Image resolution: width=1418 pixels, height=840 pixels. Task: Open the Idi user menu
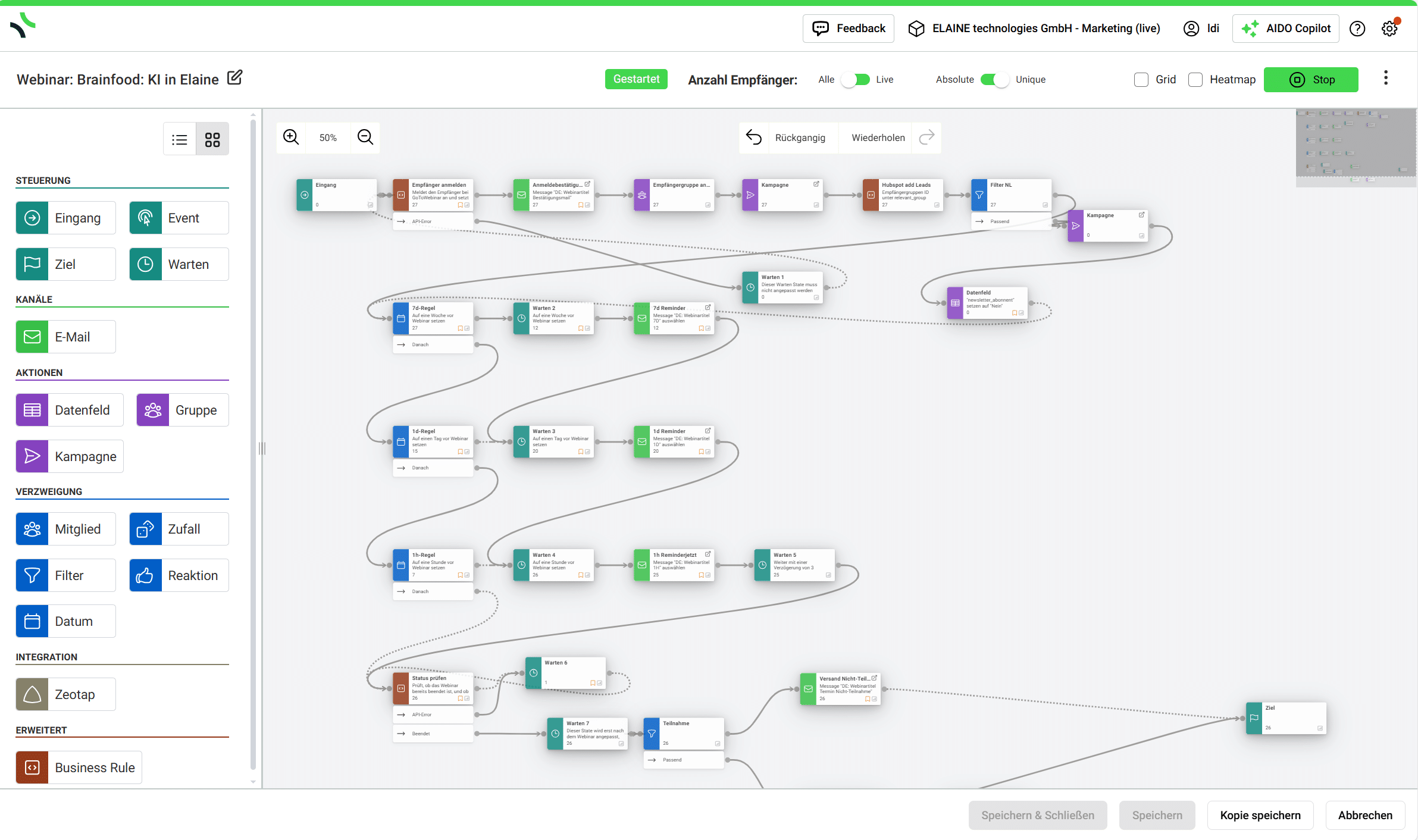click(1201, 29)
